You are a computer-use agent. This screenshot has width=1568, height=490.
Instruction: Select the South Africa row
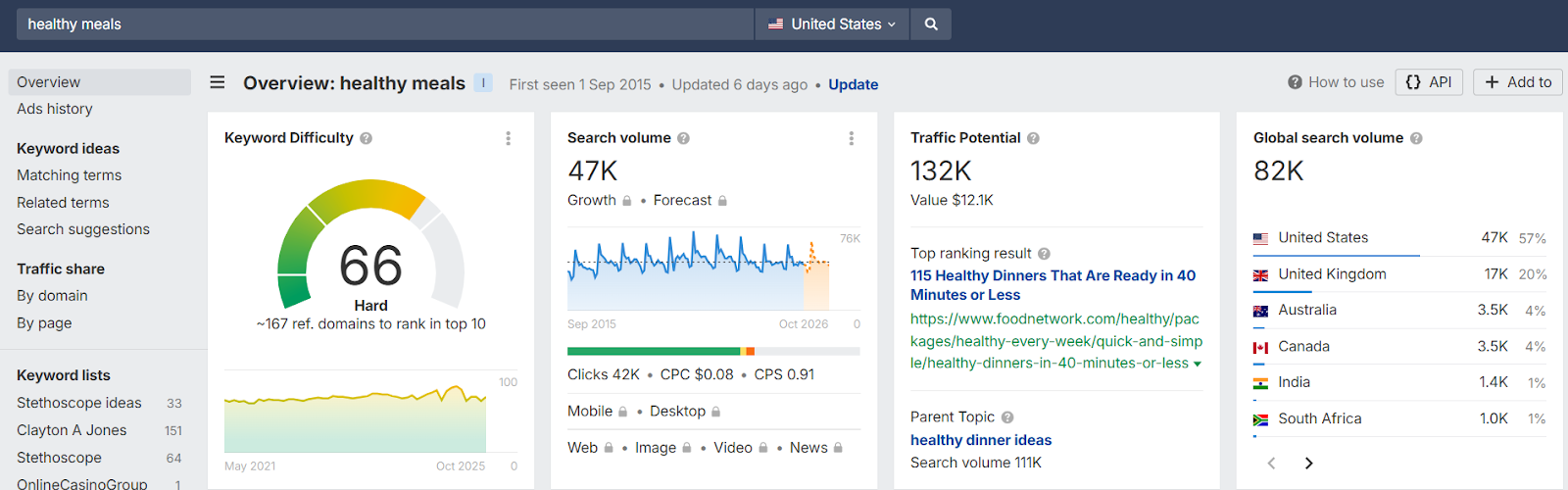point(1399,418)
